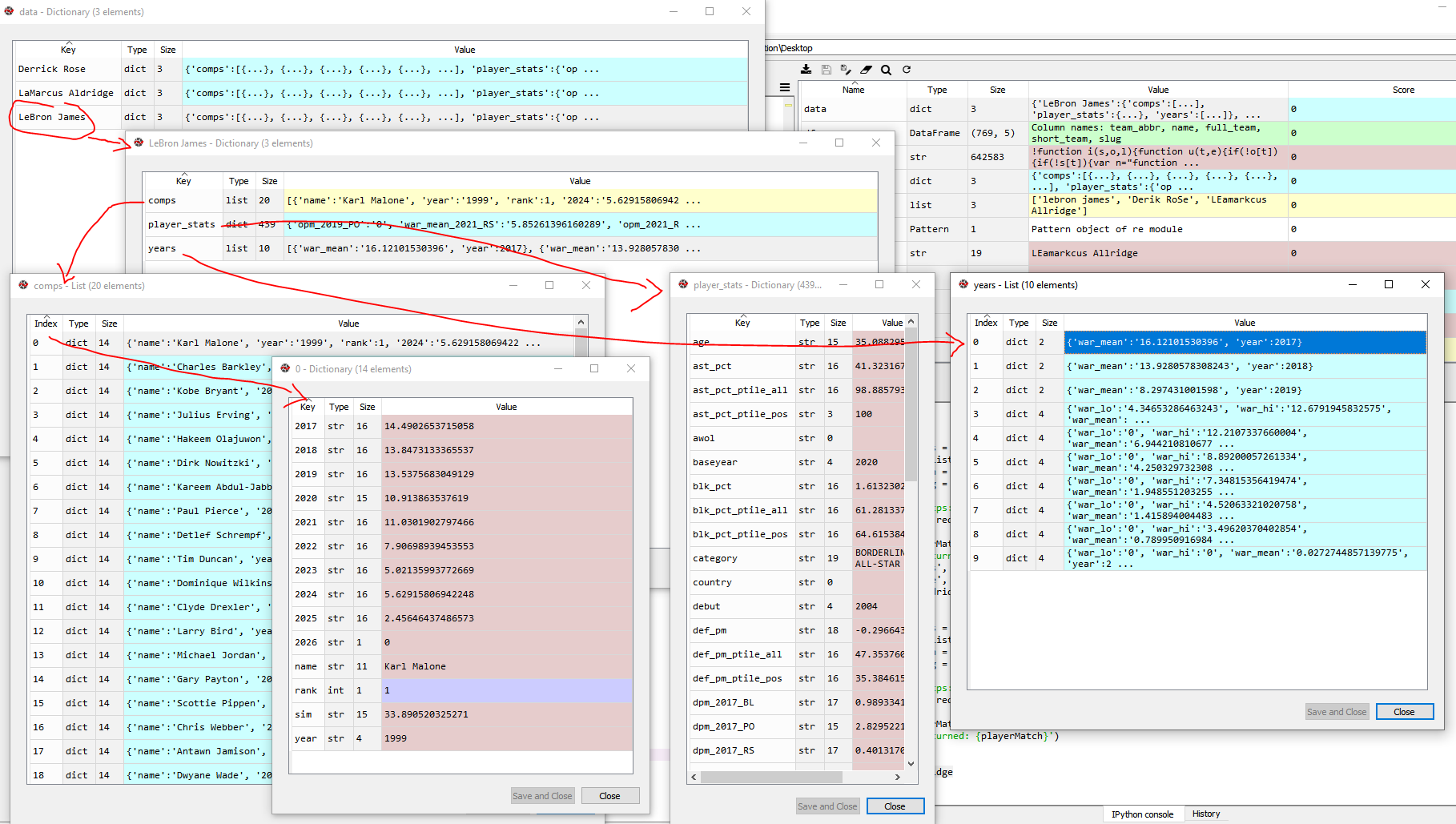
Task: Click the Spyder icon of the 0 - Dictionary window
Action: pyautogui.click(x=285, y=368)
